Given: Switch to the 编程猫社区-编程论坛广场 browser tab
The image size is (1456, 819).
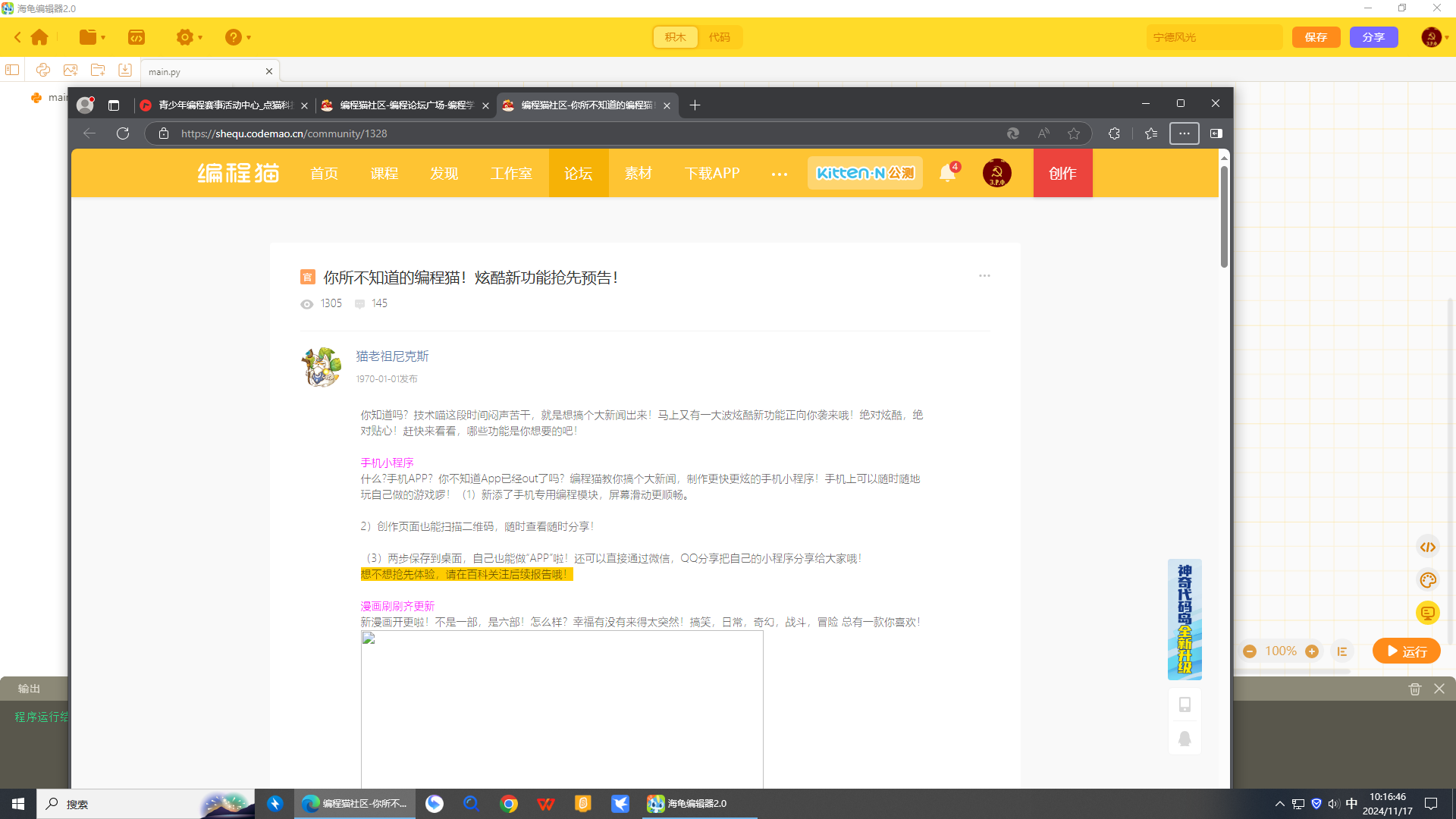Looking at the screenshot, I should point(405,105).
